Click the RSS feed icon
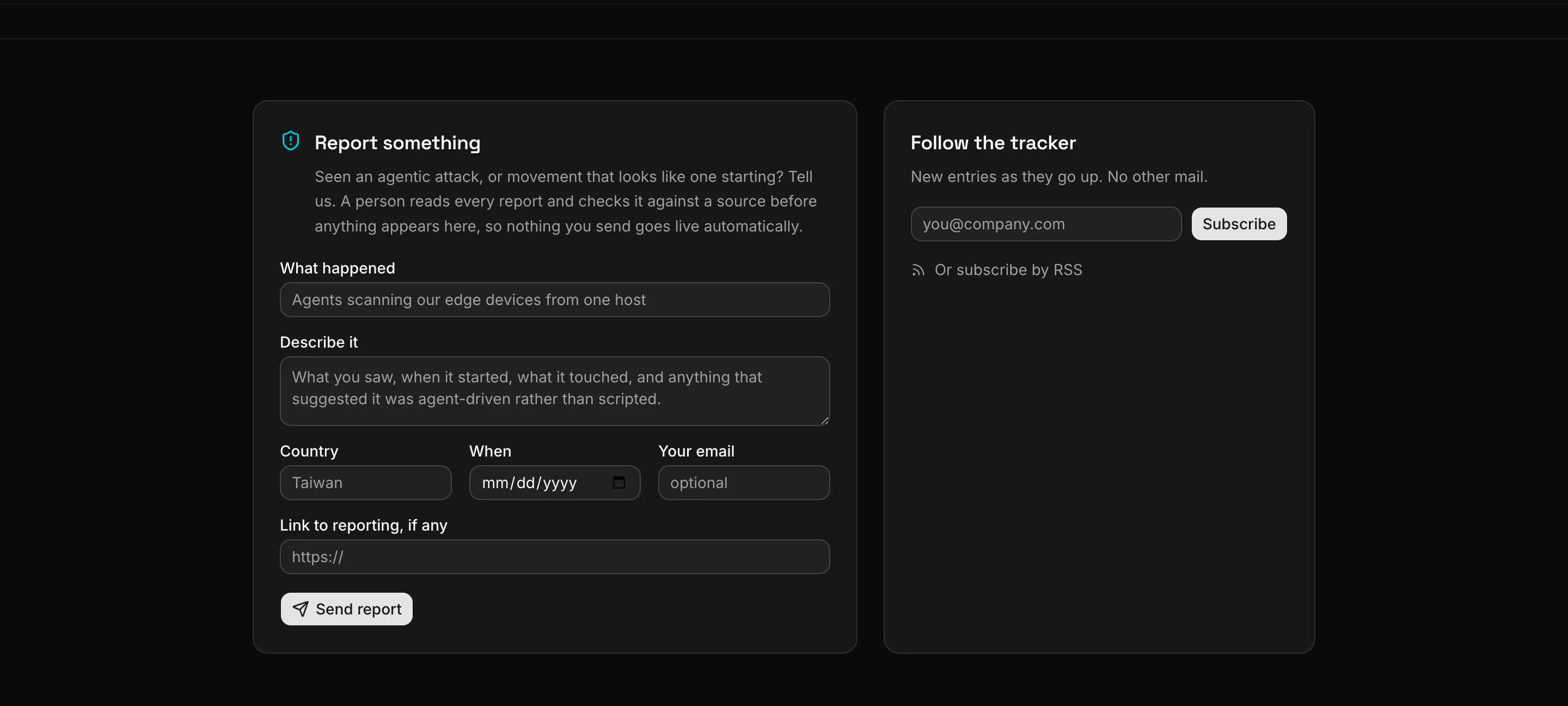 tap(918, 270)
